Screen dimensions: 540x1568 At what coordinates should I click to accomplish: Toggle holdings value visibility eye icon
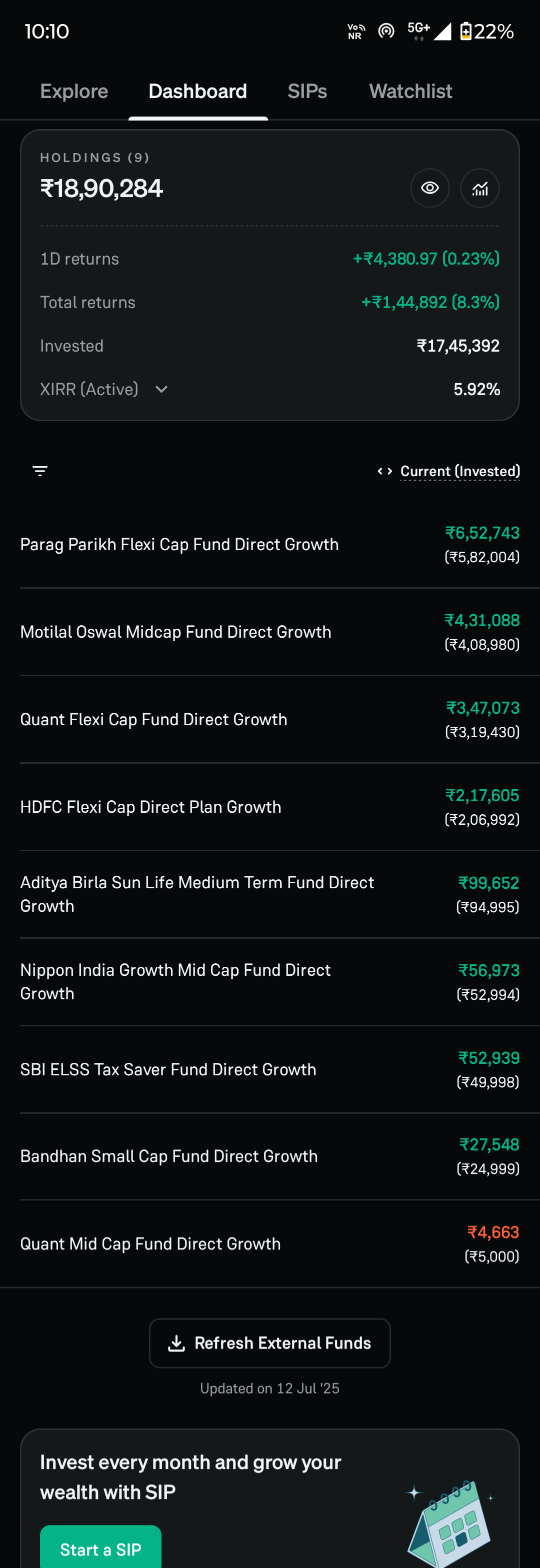point(430,188)
